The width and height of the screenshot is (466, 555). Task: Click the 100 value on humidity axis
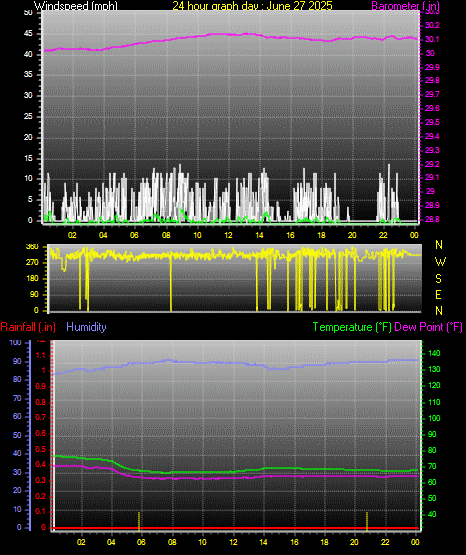pyautogui.click(x=16, y=343)
